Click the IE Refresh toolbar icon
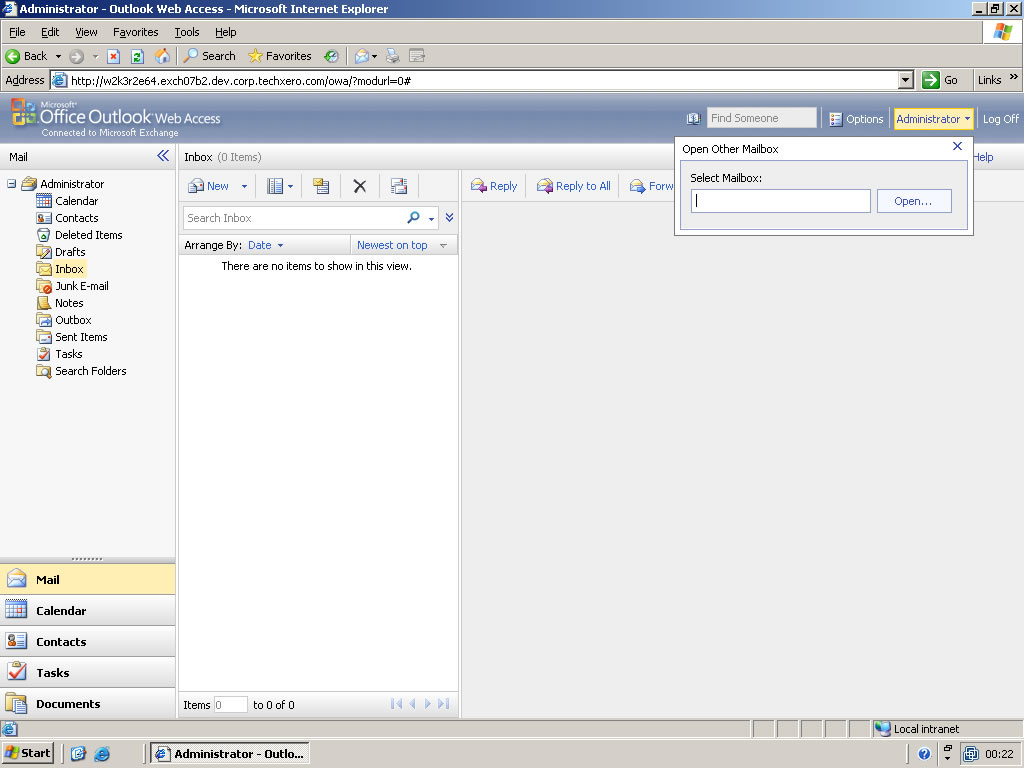 (137, 56)
